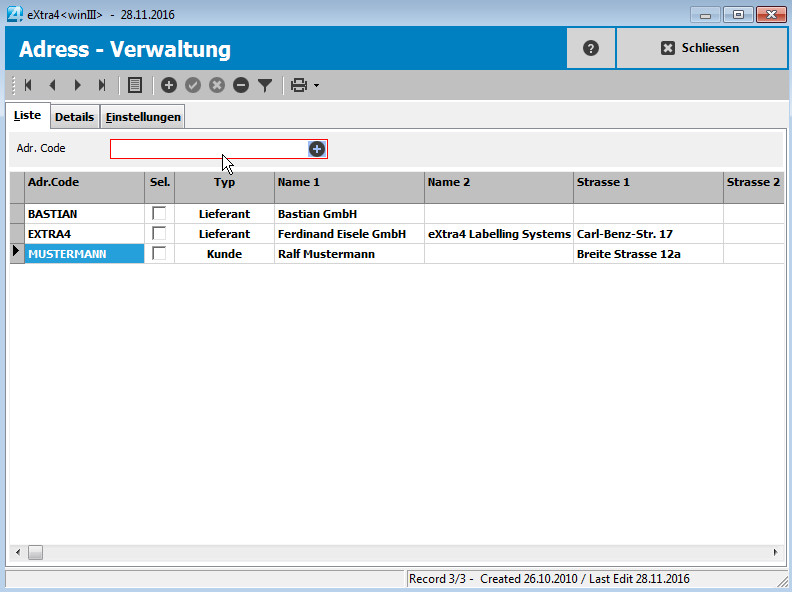Go to the next record

(77, 86)
